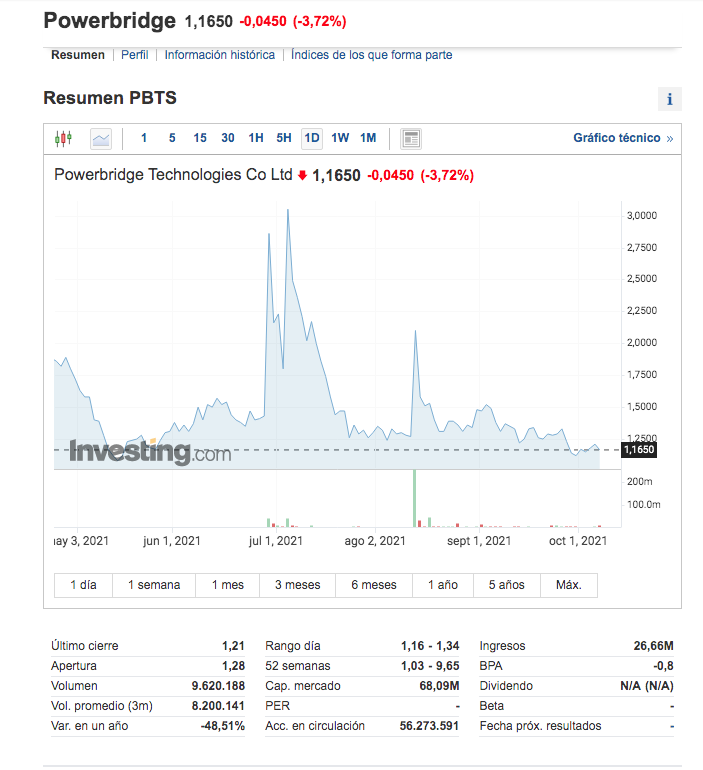Click the Resumen PBTS heading

[110, 98]
